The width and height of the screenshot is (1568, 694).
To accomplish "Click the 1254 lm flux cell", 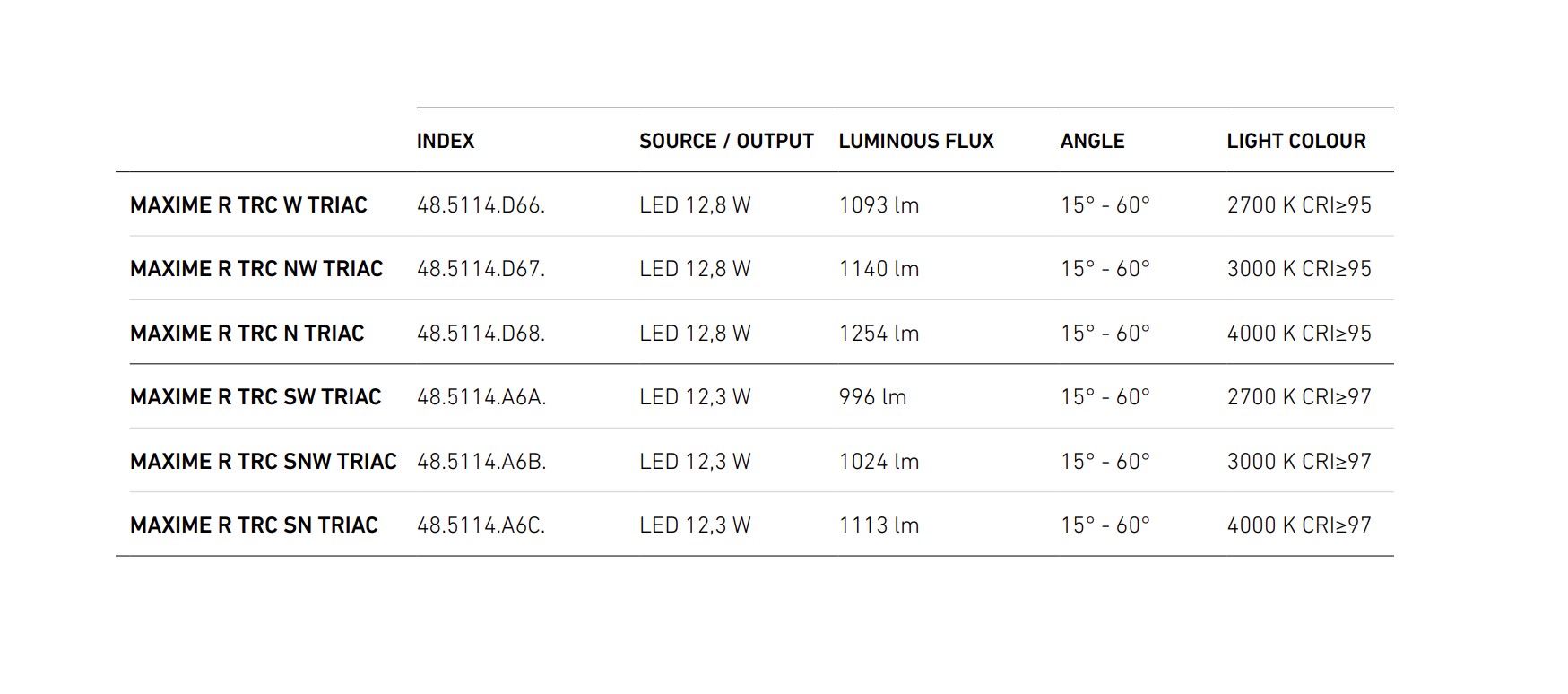I will point(879,334).
